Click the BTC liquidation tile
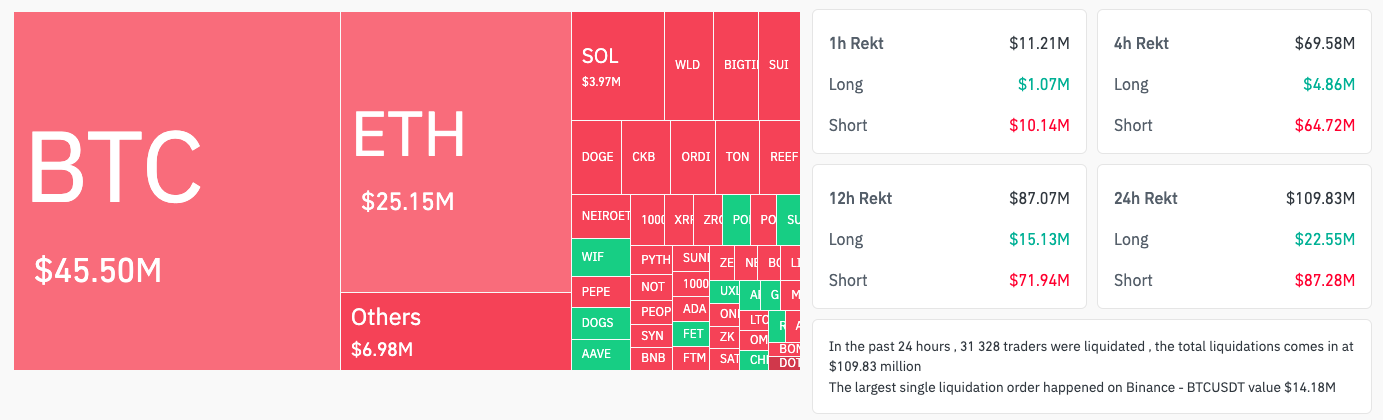The image size is (1383, 420). click(x=176, y=190)
